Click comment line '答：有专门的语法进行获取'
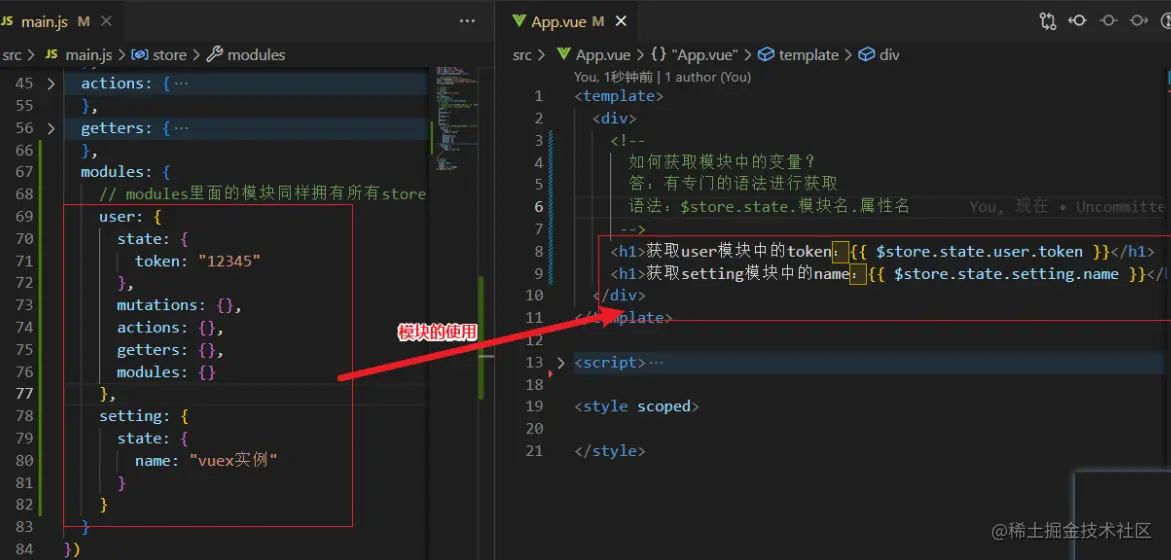Viewport: 1171px width, 560px height. point(733,184)
